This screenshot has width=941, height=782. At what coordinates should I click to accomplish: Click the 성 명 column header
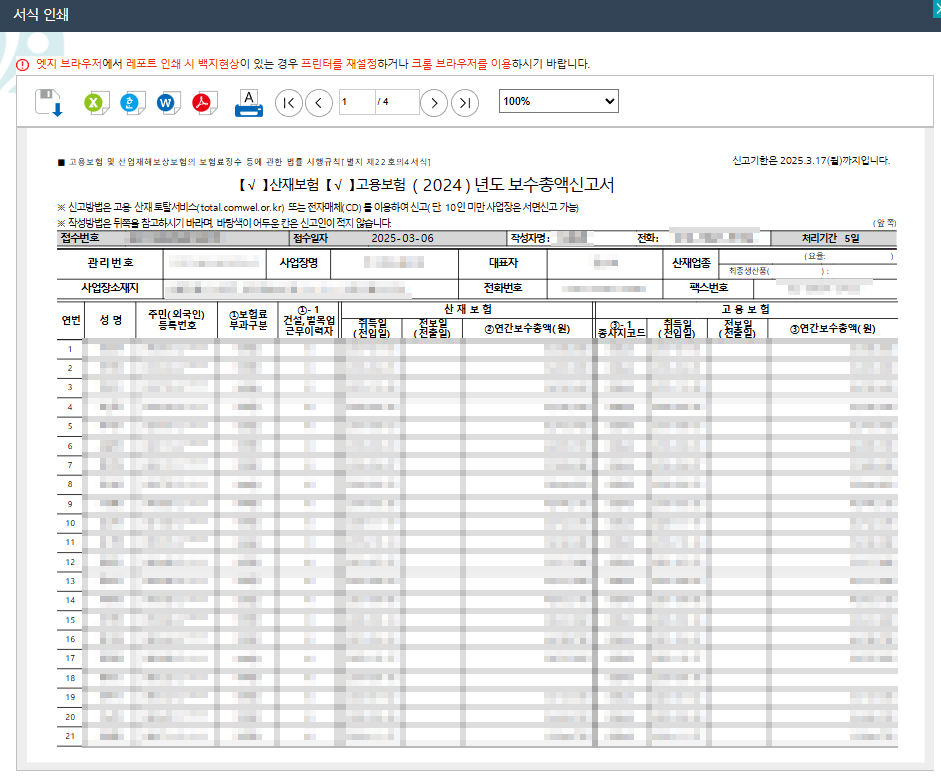pos(111,320)
